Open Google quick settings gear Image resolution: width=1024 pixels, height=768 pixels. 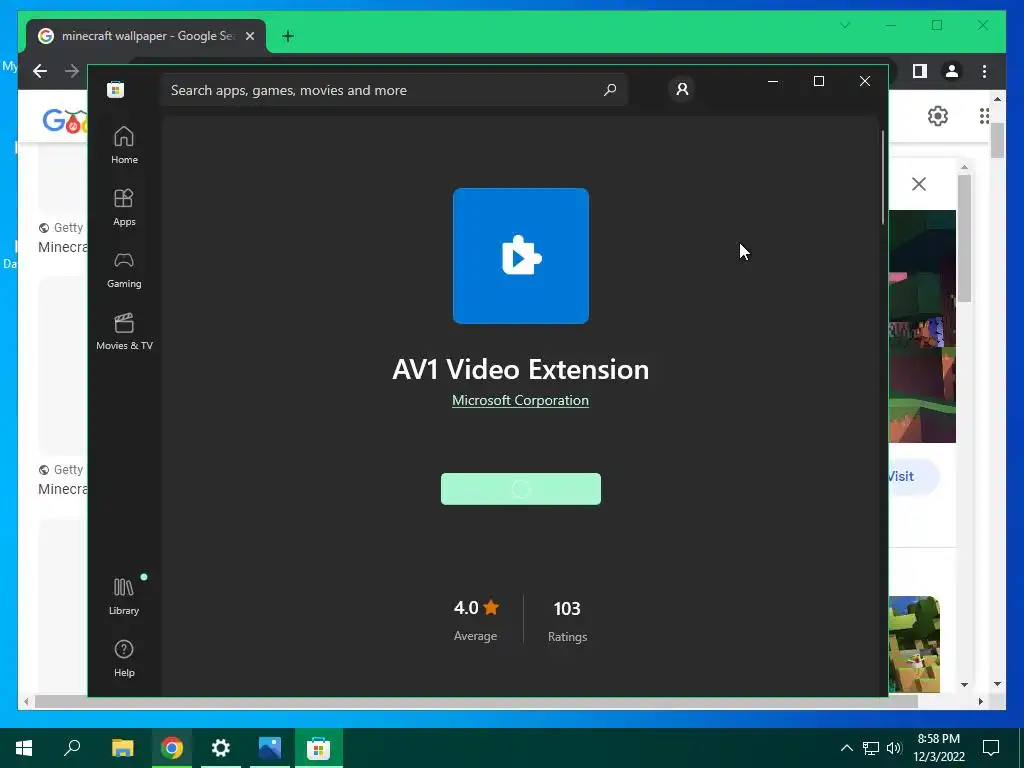tap(938, 116)
